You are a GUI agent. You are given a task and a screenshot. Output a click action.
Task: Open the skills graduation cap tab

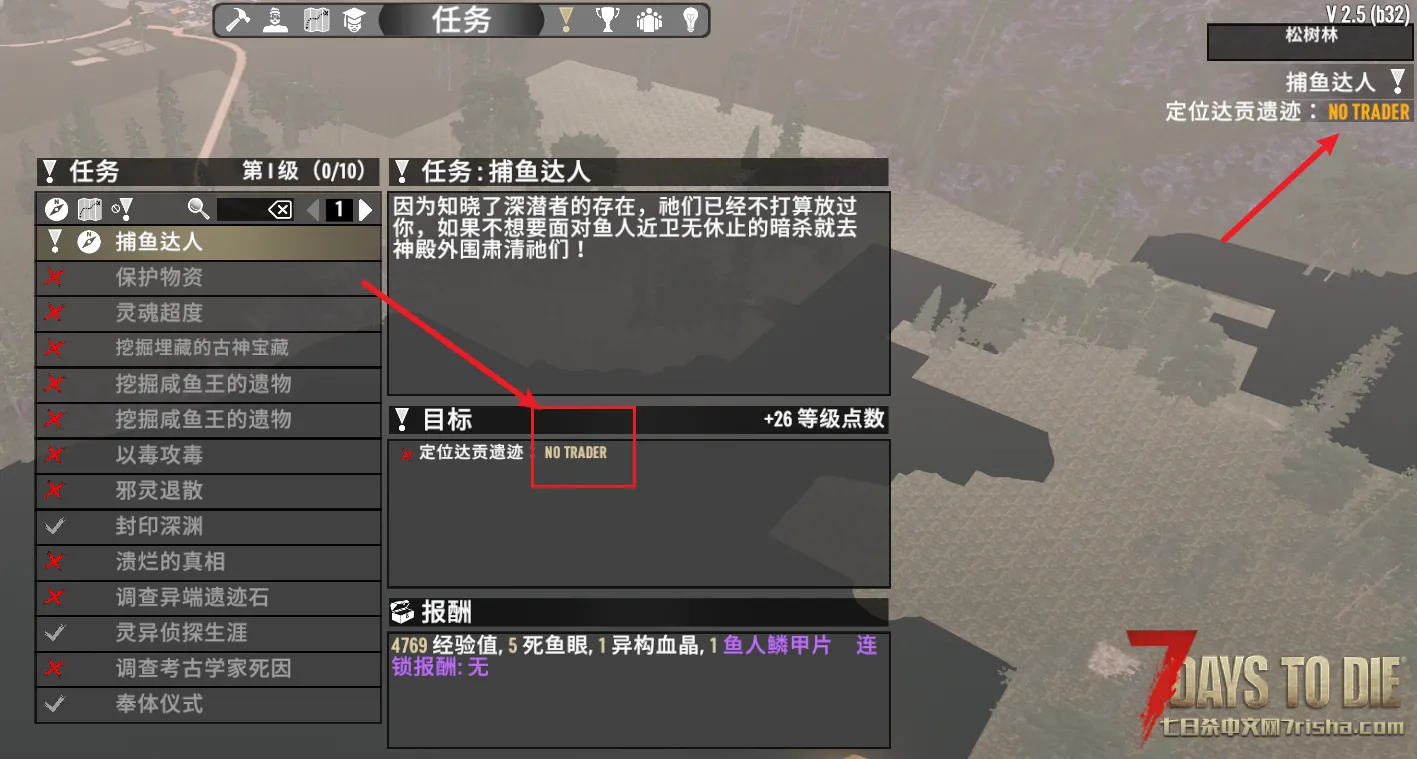coord(353,20)
